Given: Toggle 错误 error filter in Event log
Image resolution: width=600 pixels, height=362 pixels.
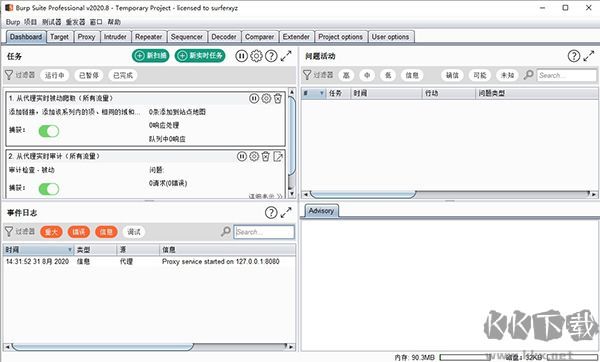Looking at the screenshot, I should (x=79, y=232).
